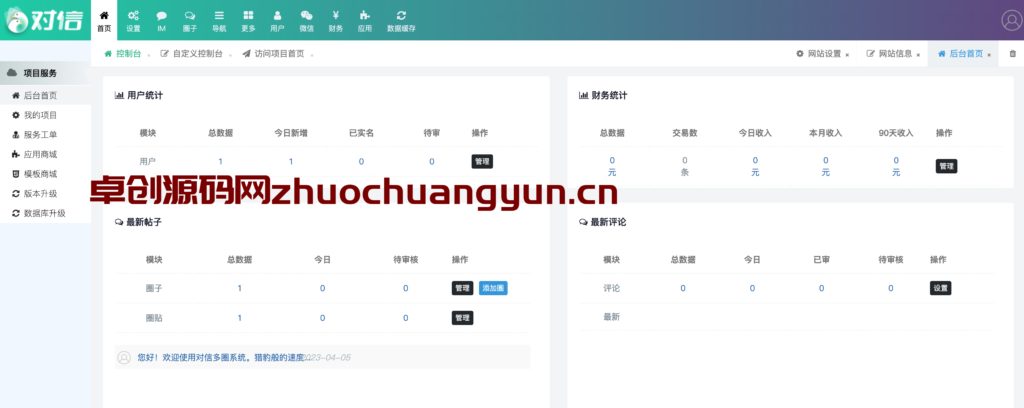The width and height of the screenshot is (1024, 408).
Task: Open the 更多 grid icon
Action: coord(248,15)
